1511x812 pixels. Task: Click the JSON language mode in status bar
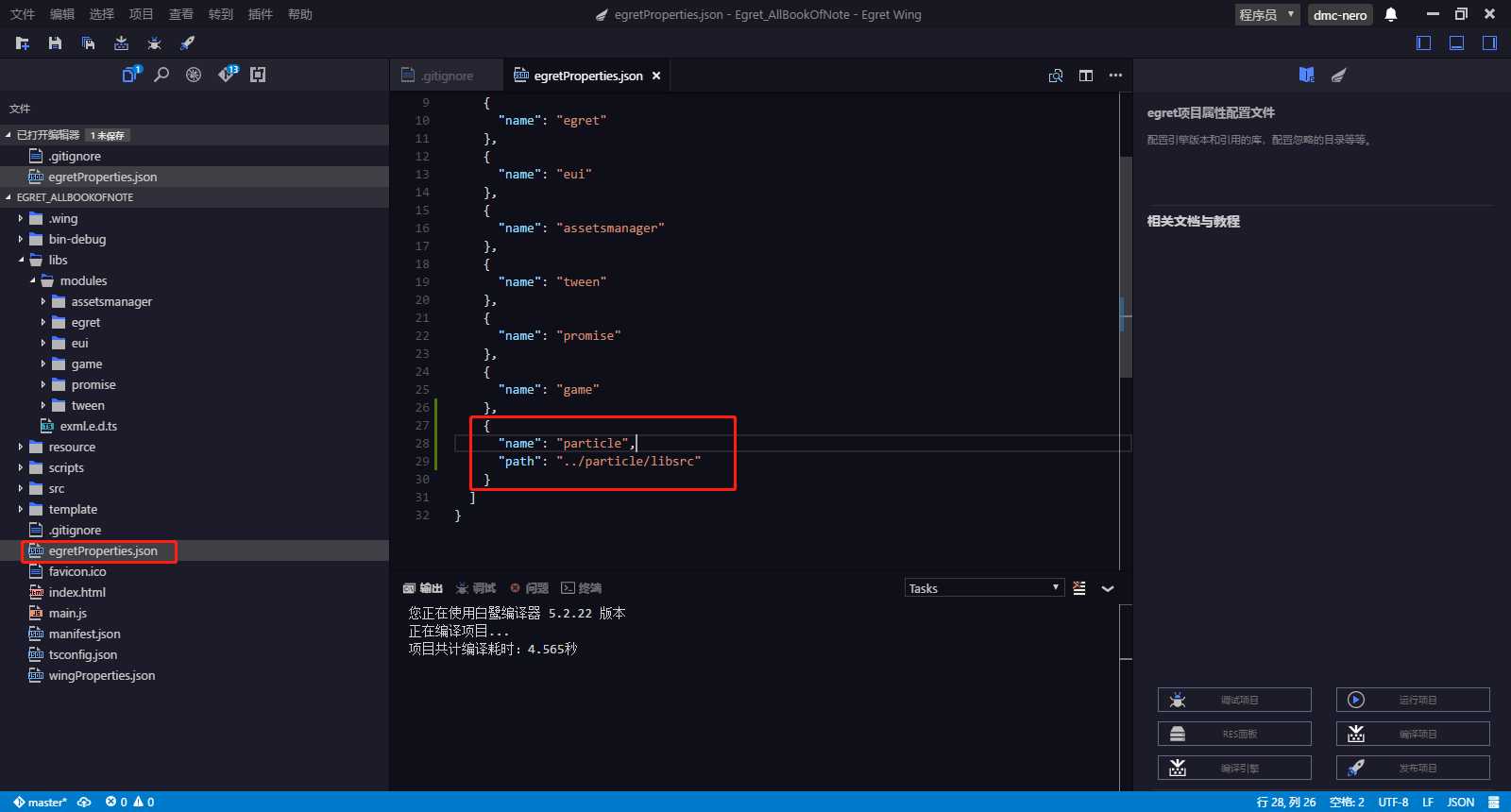pos(1461,802)
